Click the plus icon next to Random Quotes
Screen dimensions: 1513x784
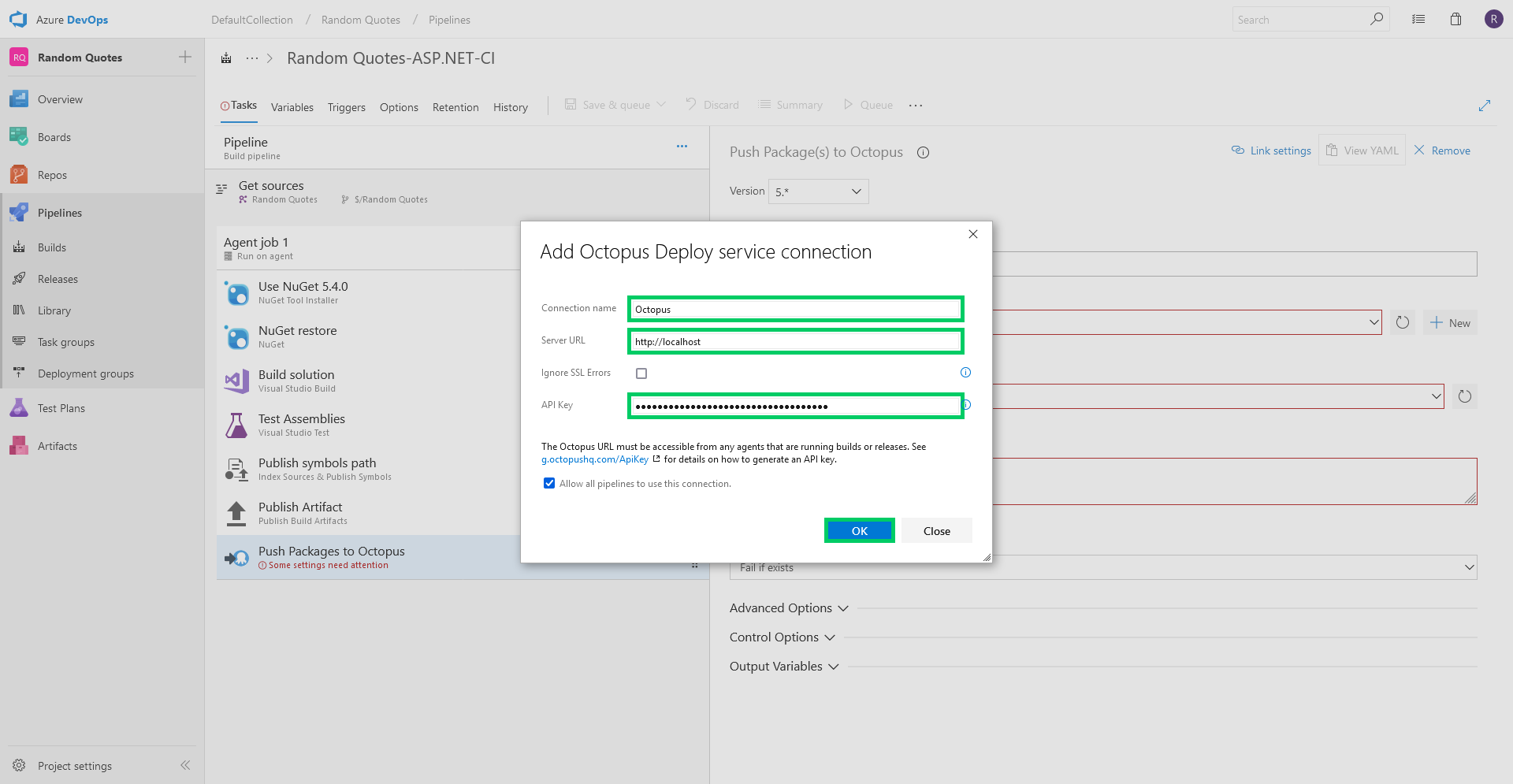(185, 57)
